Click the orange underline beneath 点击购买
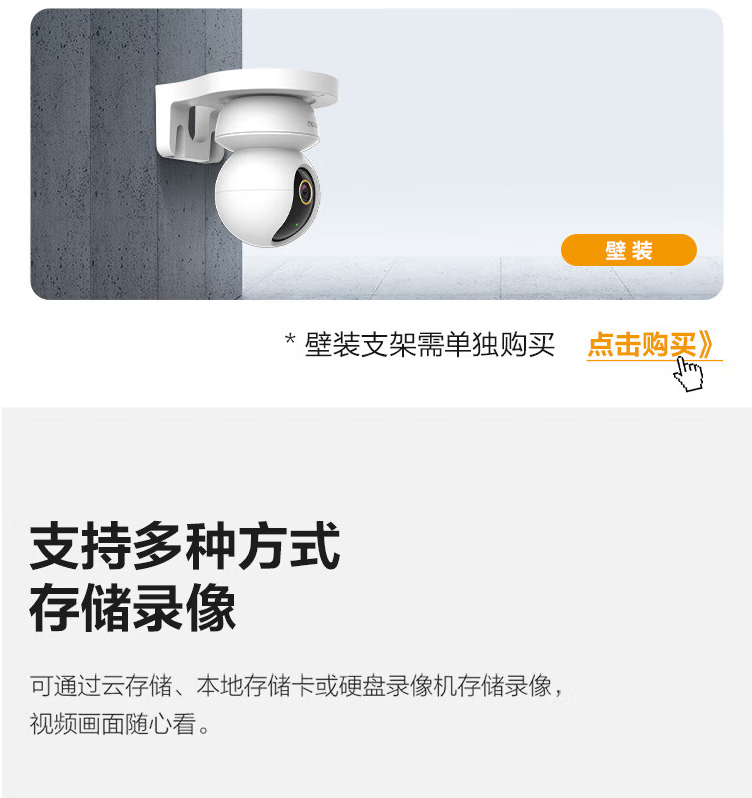Viewport: 752px width, 798px height. tap(654, 360)
